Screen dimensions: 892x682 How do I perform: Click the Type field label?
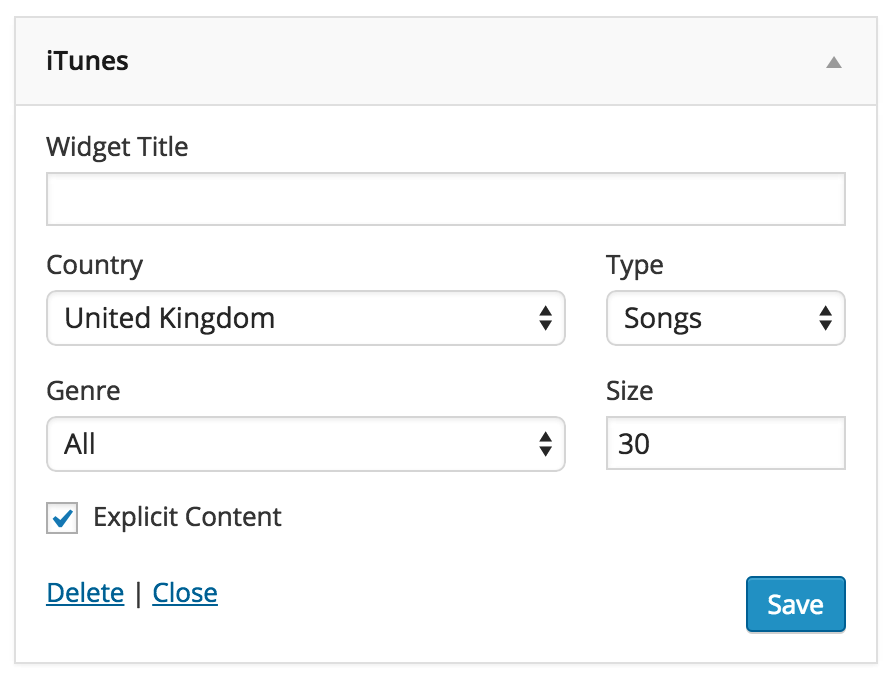tap(634, 266)
